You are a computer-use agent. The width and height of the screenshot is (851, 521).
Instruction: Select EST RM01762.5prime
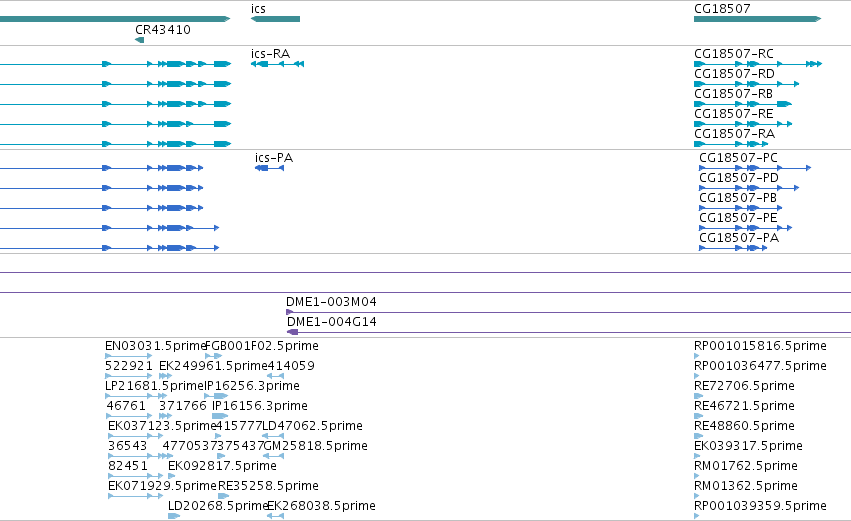[x=697, y=476]
